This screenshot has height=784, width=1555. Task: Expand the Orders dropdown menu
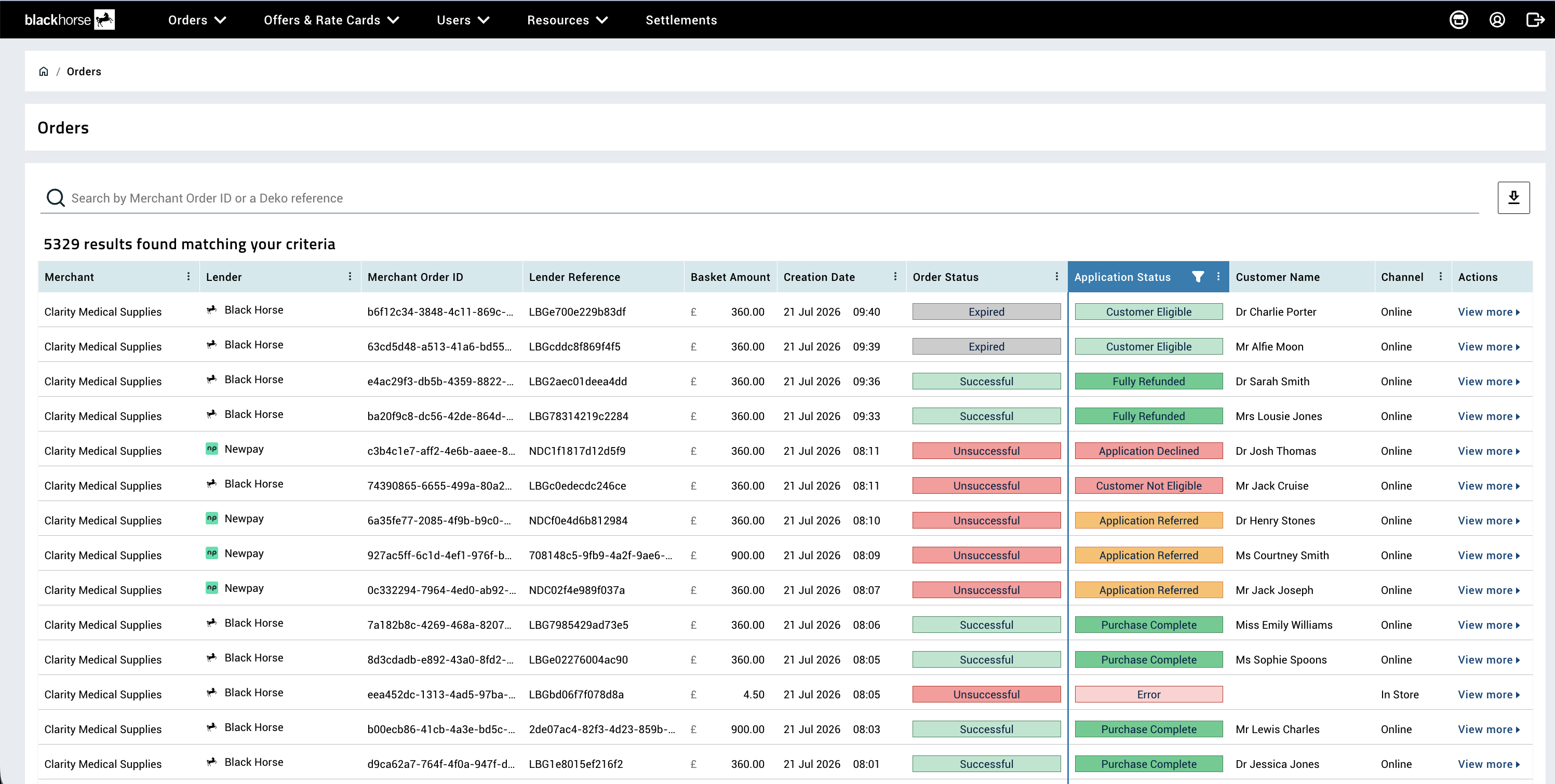197,20
